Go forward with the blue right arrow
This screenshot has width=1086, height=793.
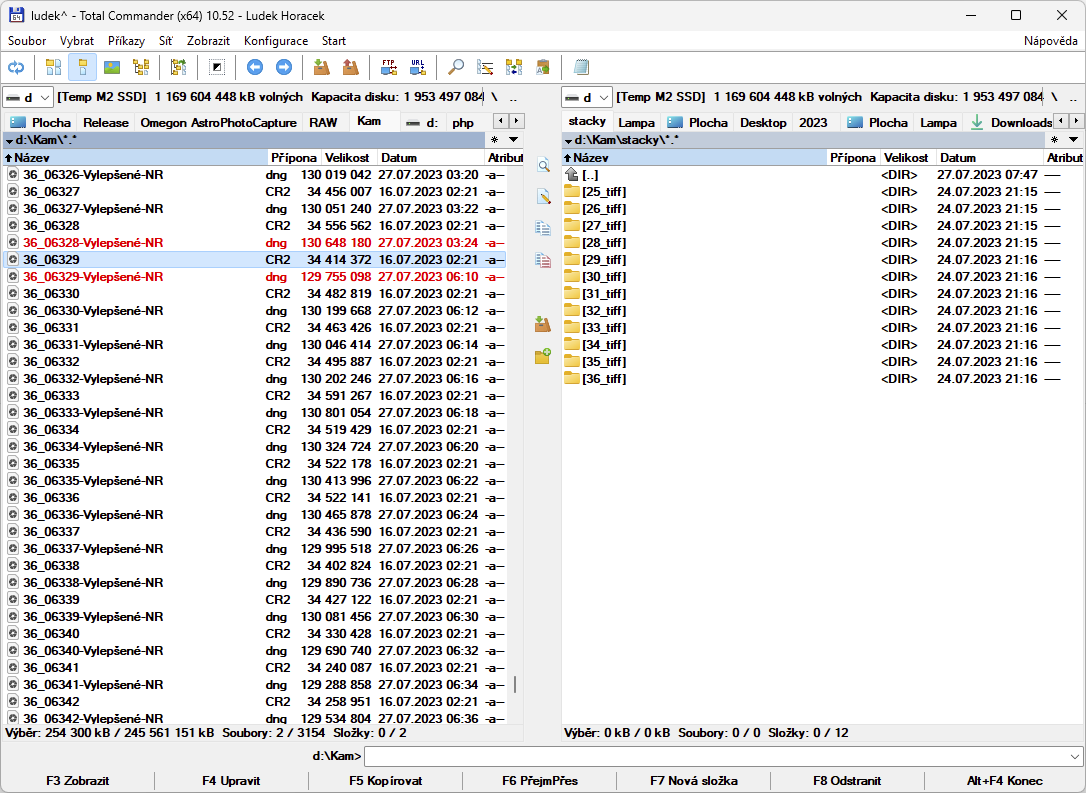[x=284, y=67]
